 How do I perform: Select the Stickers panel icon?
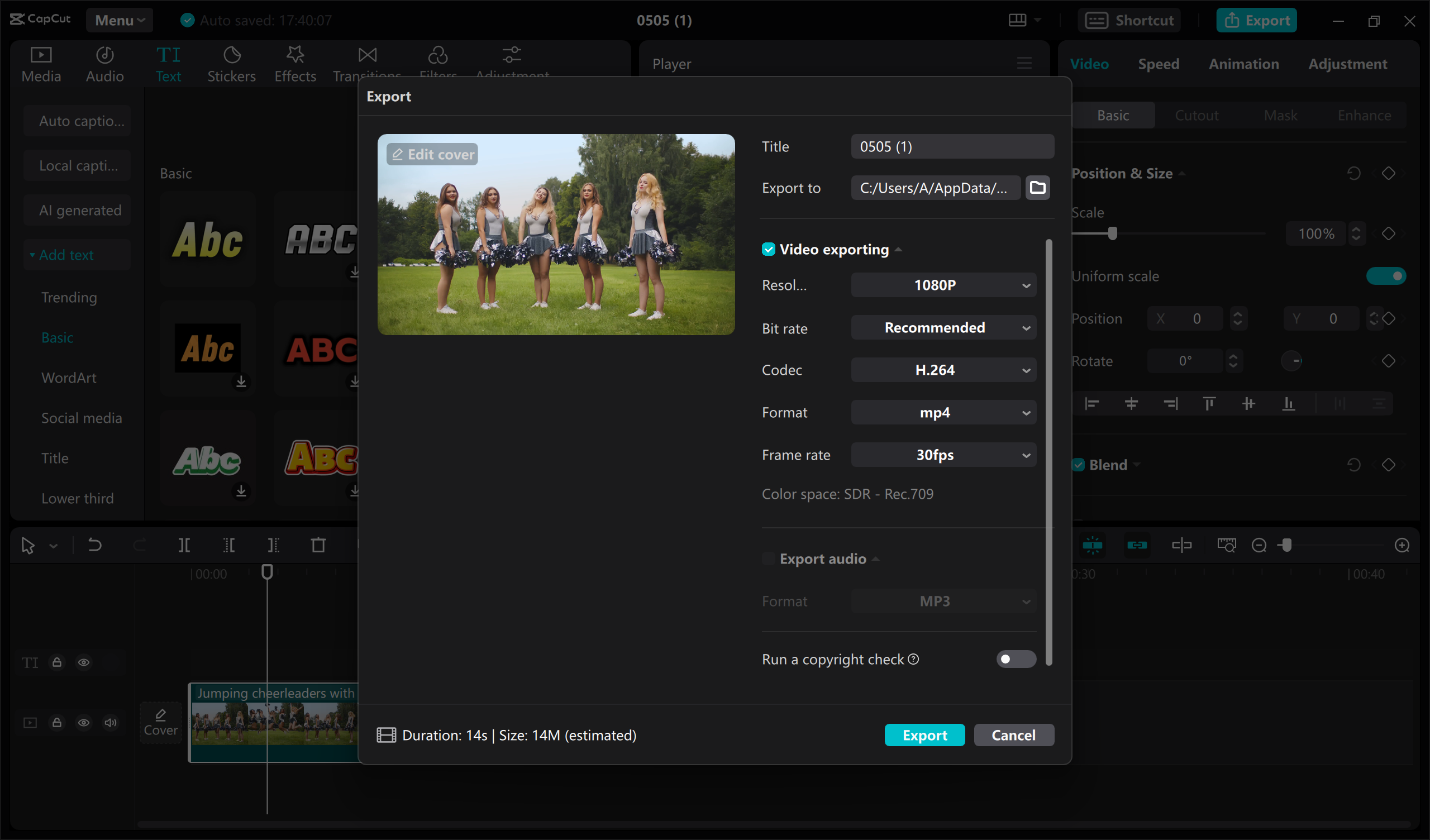click(x=231, y=64)
